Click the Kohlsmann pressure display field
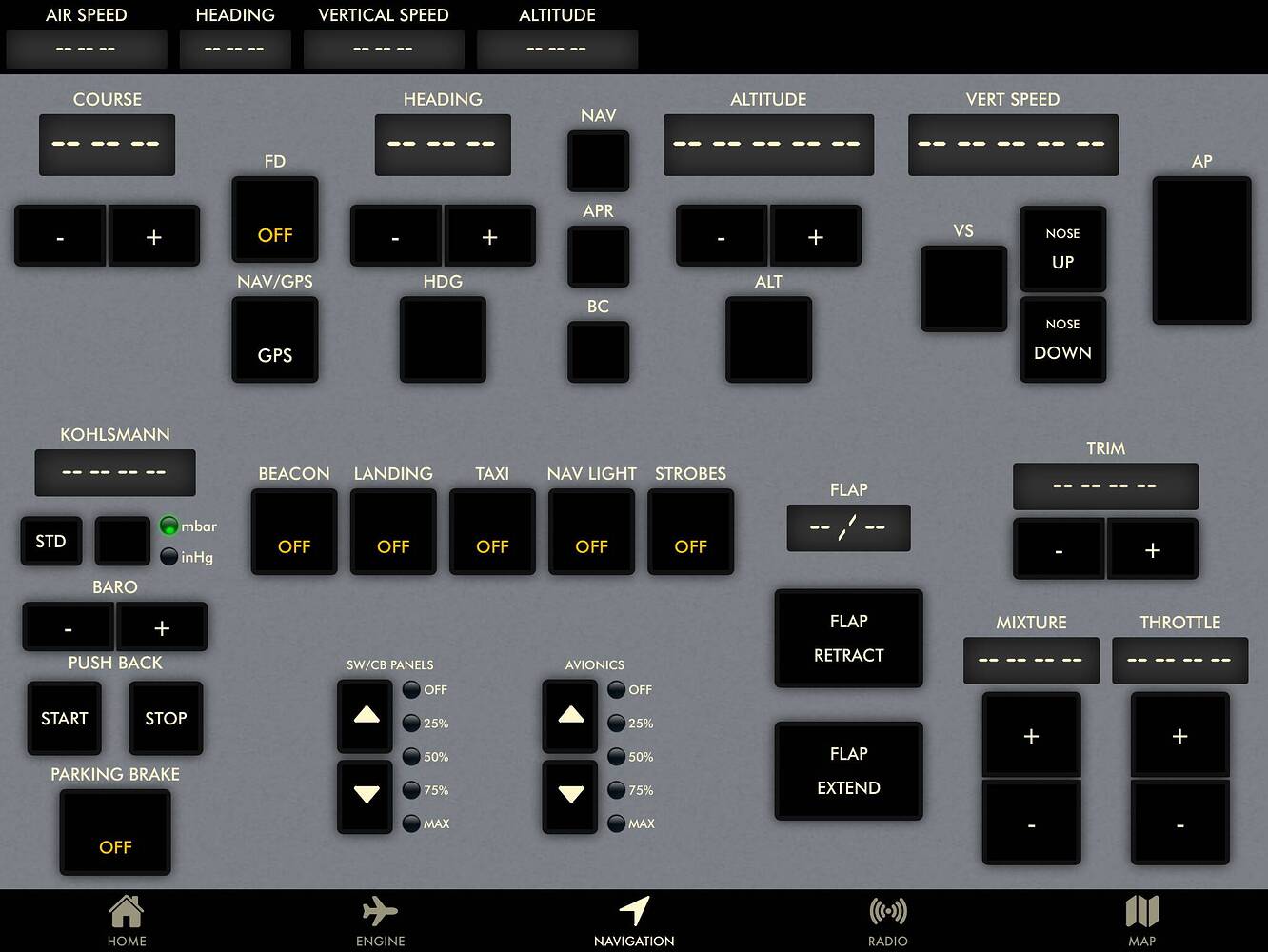Screen dimensions: 1268x952 (x=115, y=472)
